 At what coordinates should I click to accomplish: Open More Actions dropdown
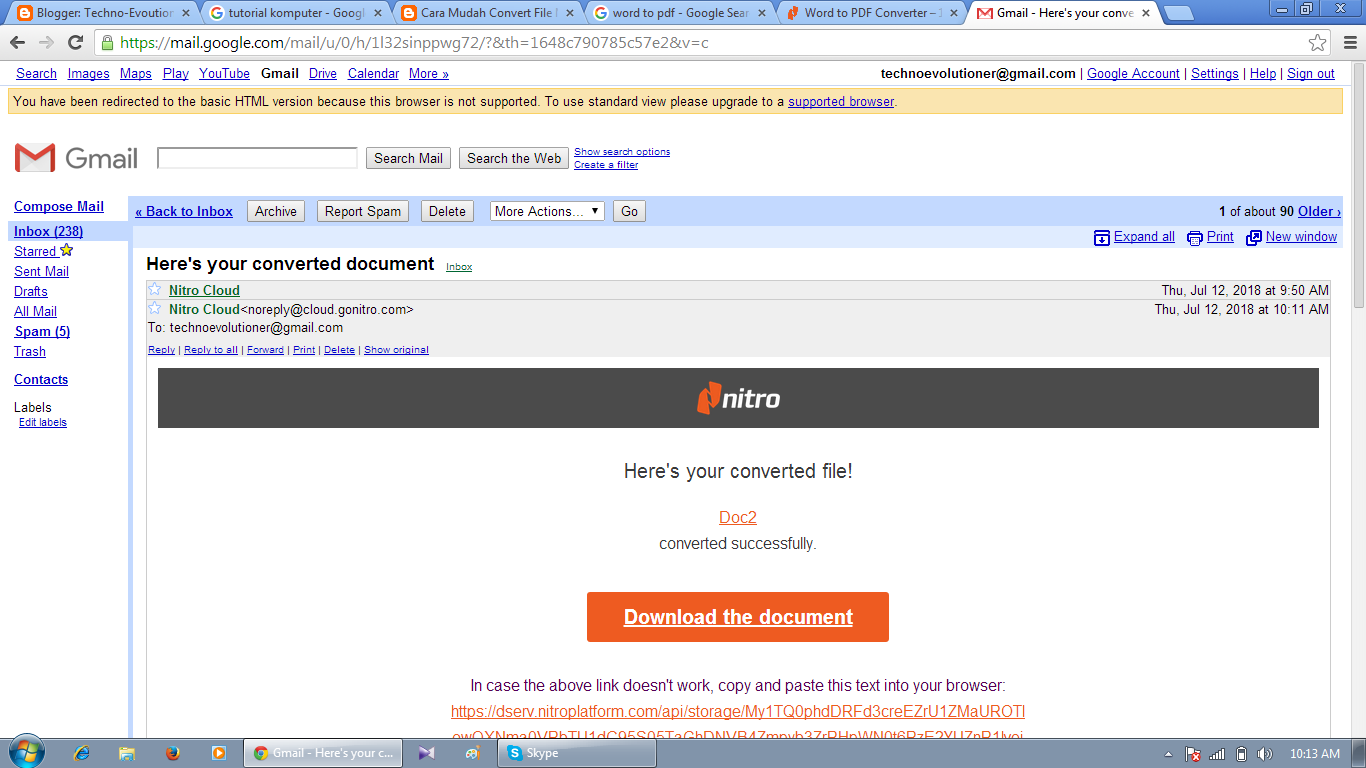pyautogui.click(x=547, y=211)
